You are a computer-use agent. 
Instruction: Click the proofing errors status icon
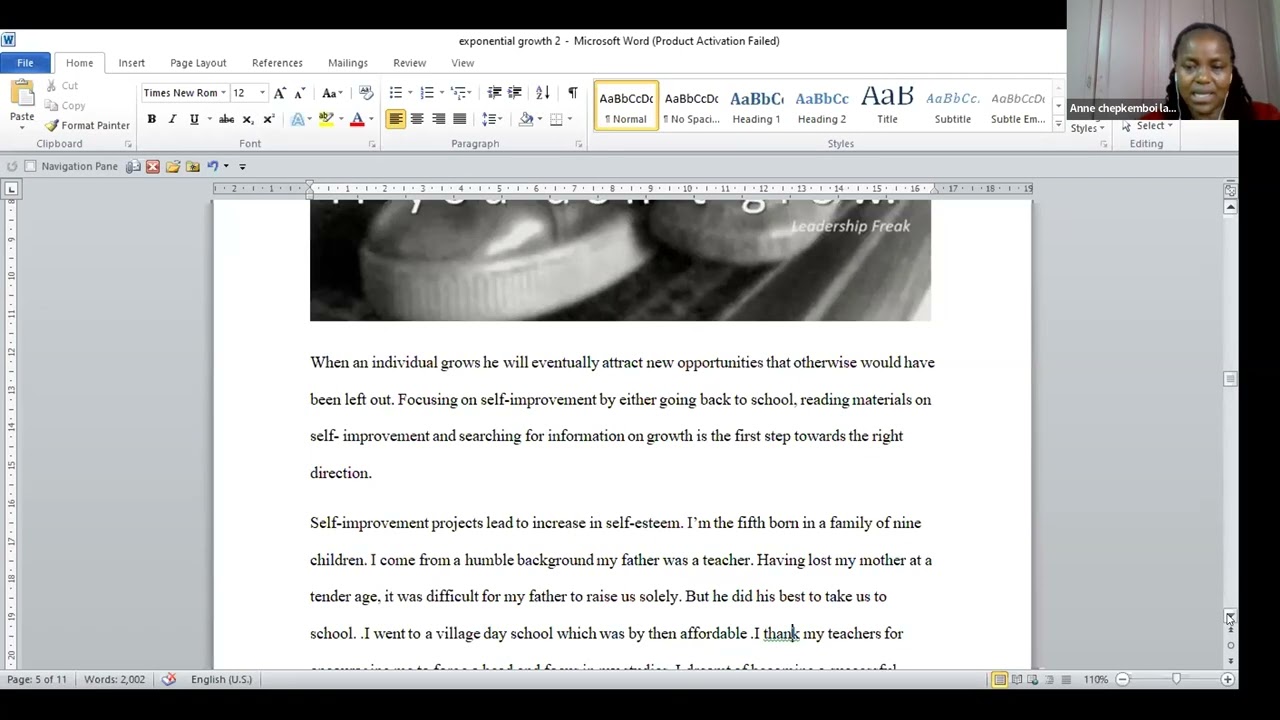click(169, 680)
